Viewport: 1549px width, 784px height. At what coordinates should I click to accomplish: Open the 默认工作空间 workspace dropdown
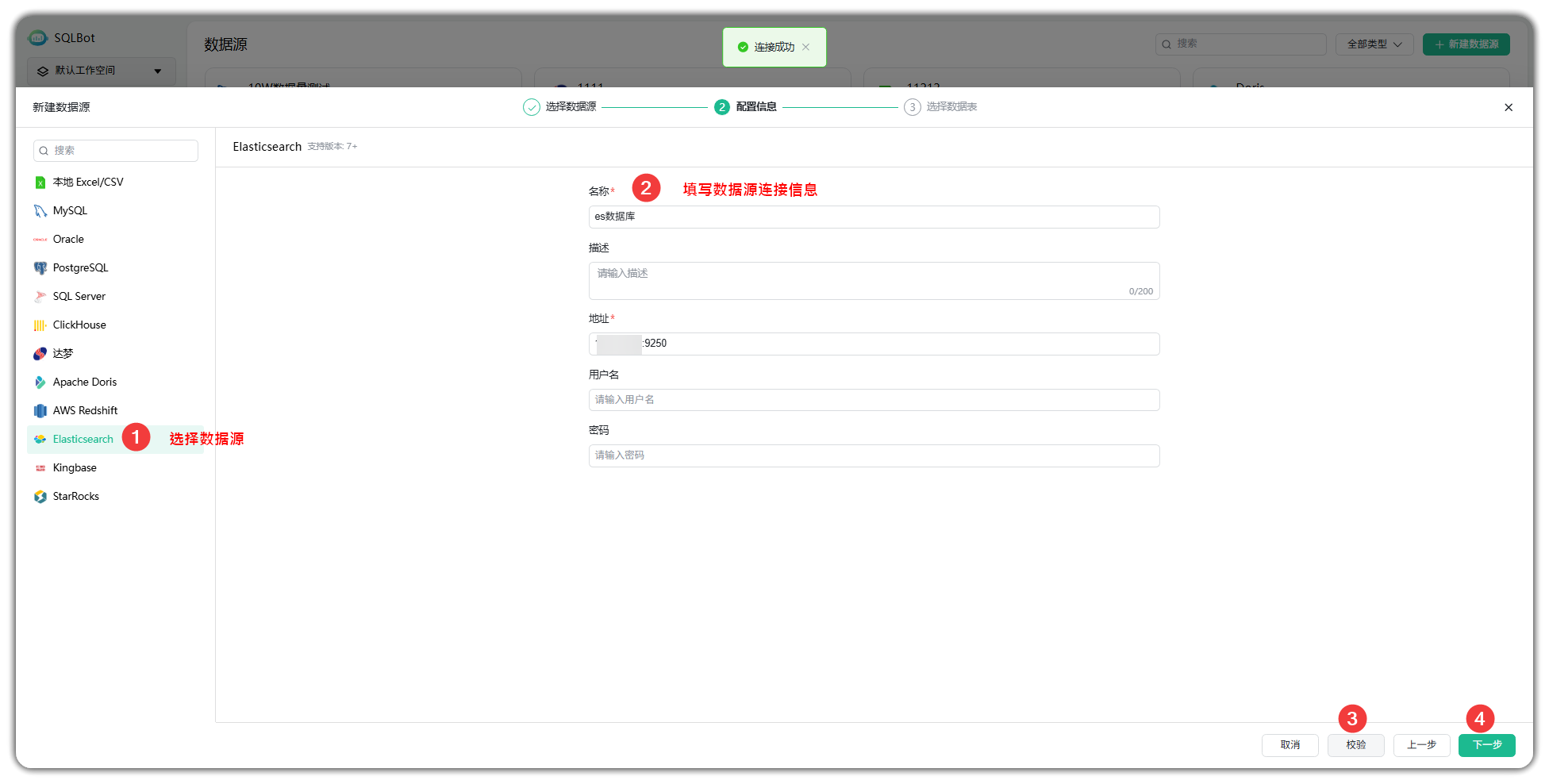pos(101,71)
